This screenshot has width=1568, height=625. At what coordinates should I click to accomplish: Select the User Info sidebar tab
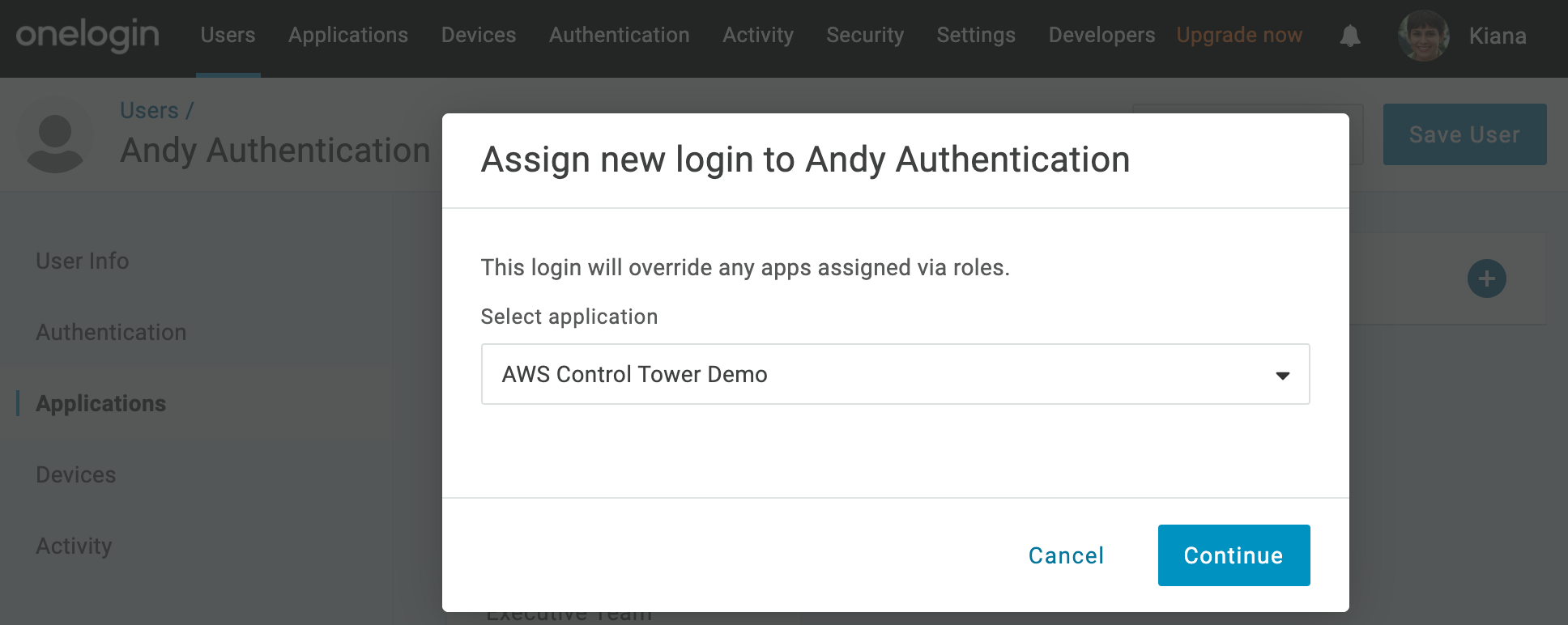click(x=83, y=261)
